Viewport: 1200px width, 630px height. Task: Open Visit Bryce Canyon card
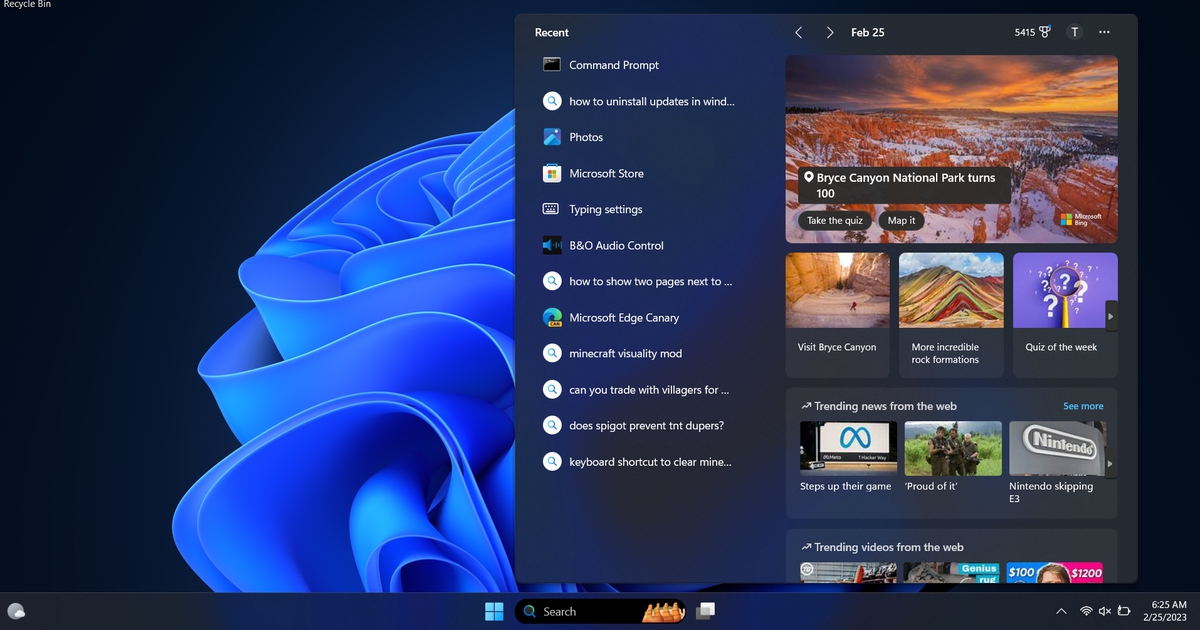click(x=837, y=314)
